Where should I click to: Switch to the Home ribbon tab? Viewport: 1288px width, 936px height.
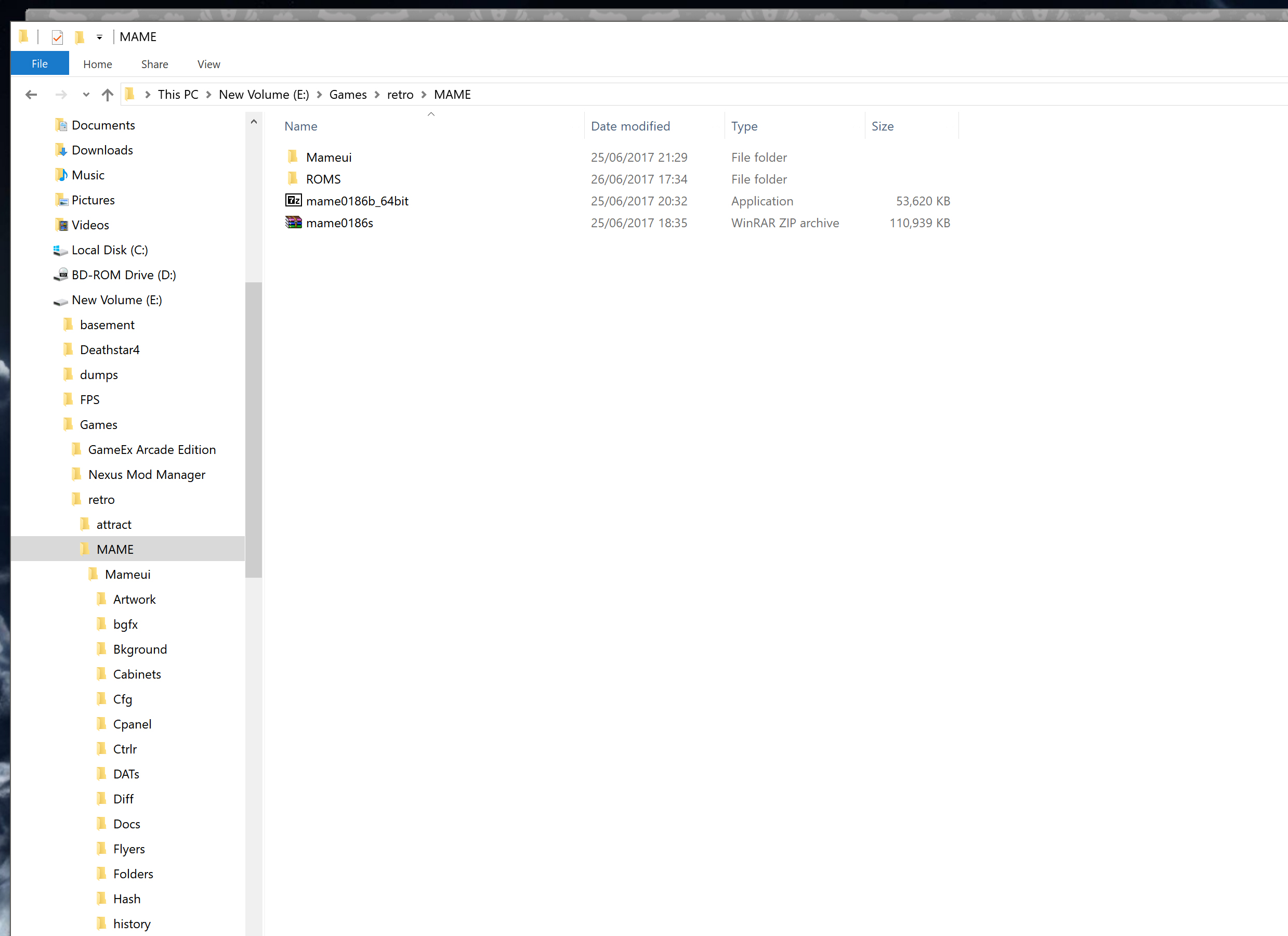point(98,64)
